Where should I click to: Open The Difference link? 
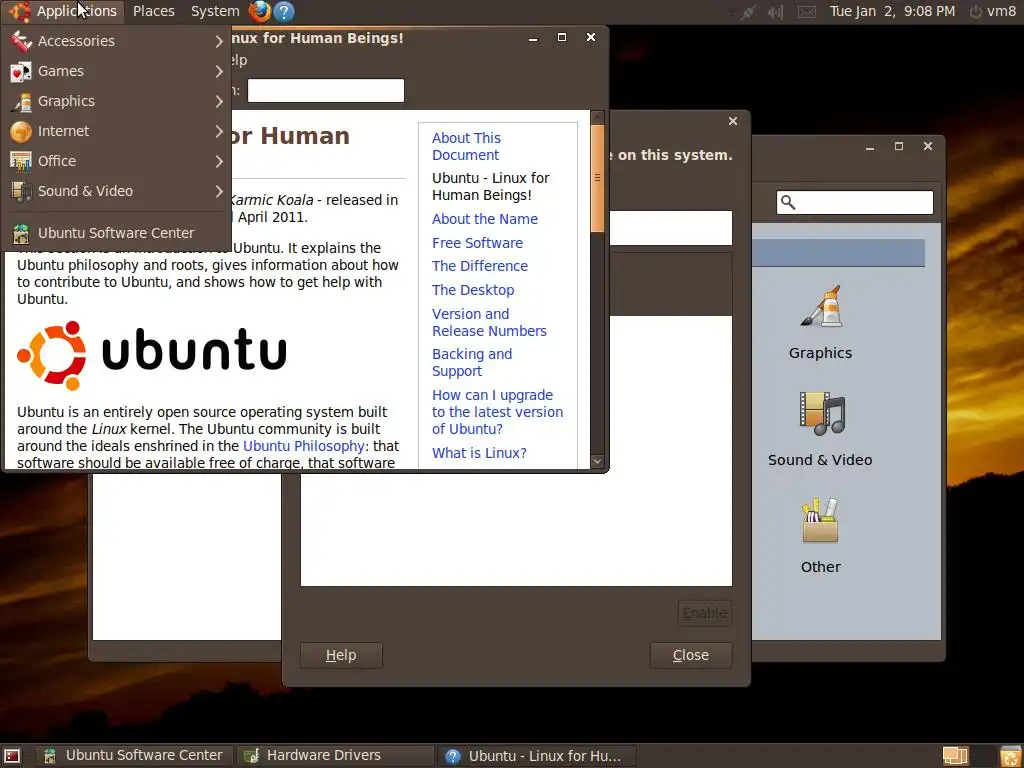pos(479,266)
